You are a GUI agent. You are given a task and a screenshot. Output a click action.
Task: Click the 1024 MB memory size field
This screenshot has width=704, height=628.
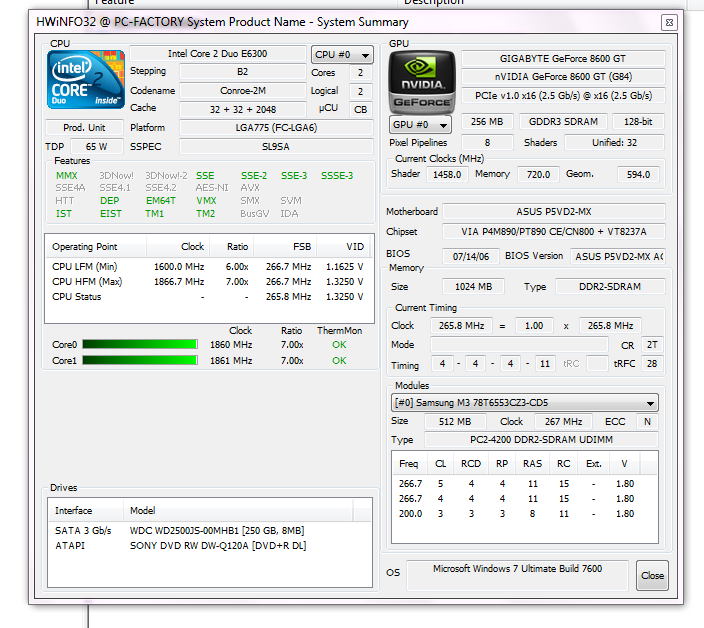473,286
